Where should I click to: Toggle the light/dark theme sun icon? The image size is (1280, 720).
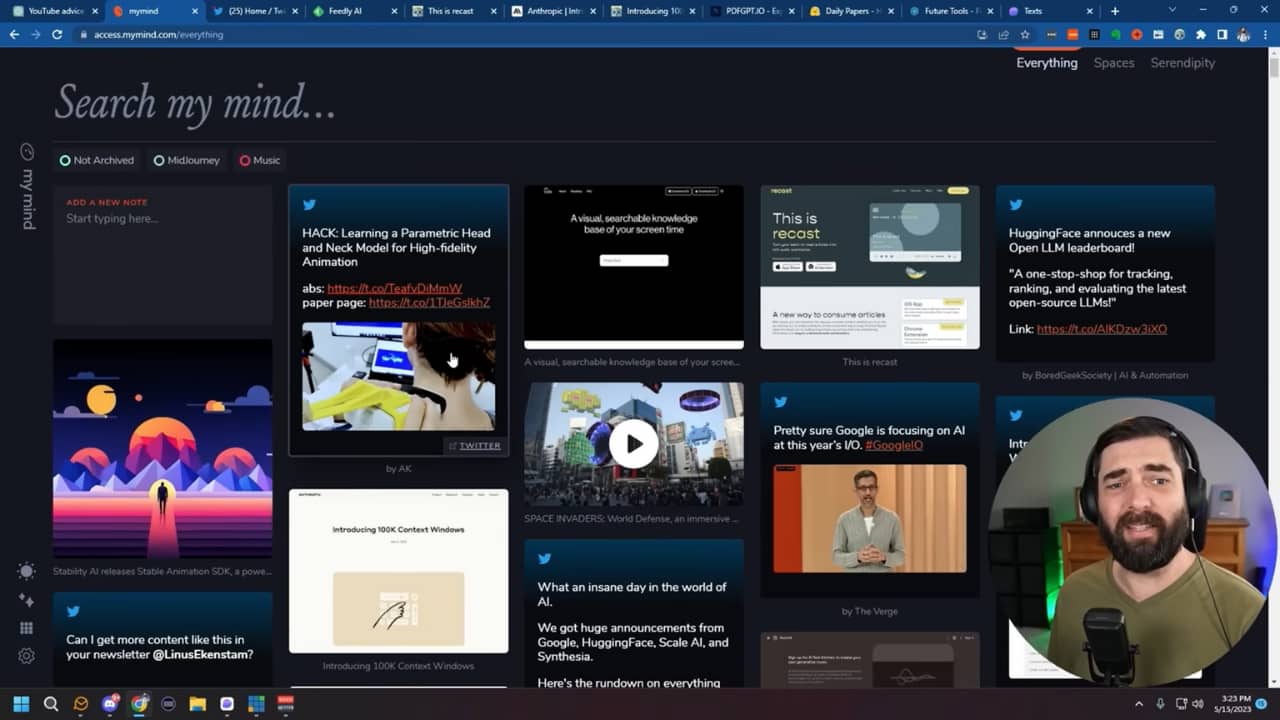[27, 571]
